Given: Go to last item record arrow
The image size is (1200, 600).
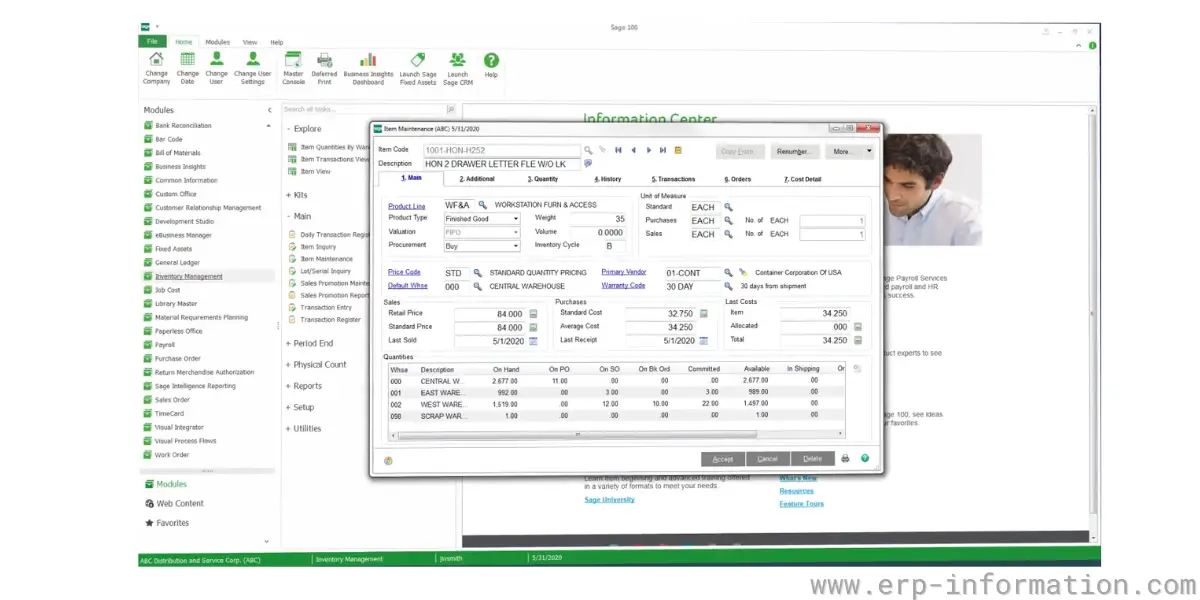Looking at the screenshot, I should tap(663, 150).
